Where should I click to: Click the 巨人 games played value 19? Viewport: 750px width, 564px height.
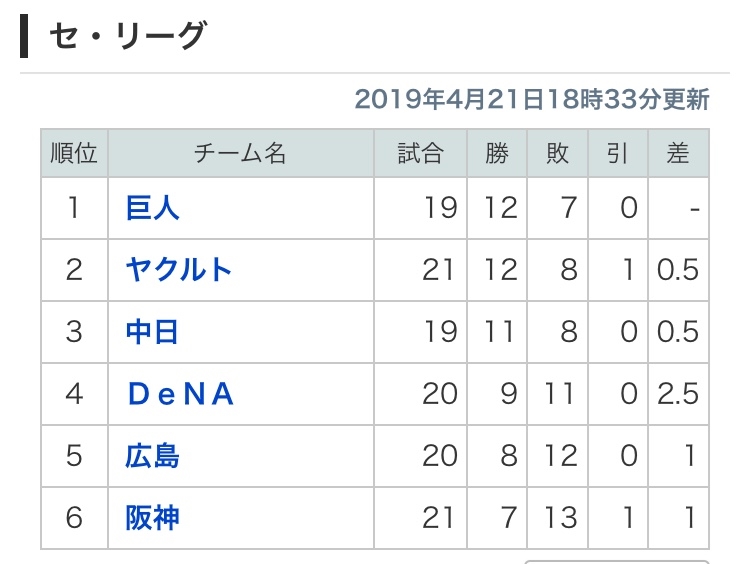coord(441,208)
